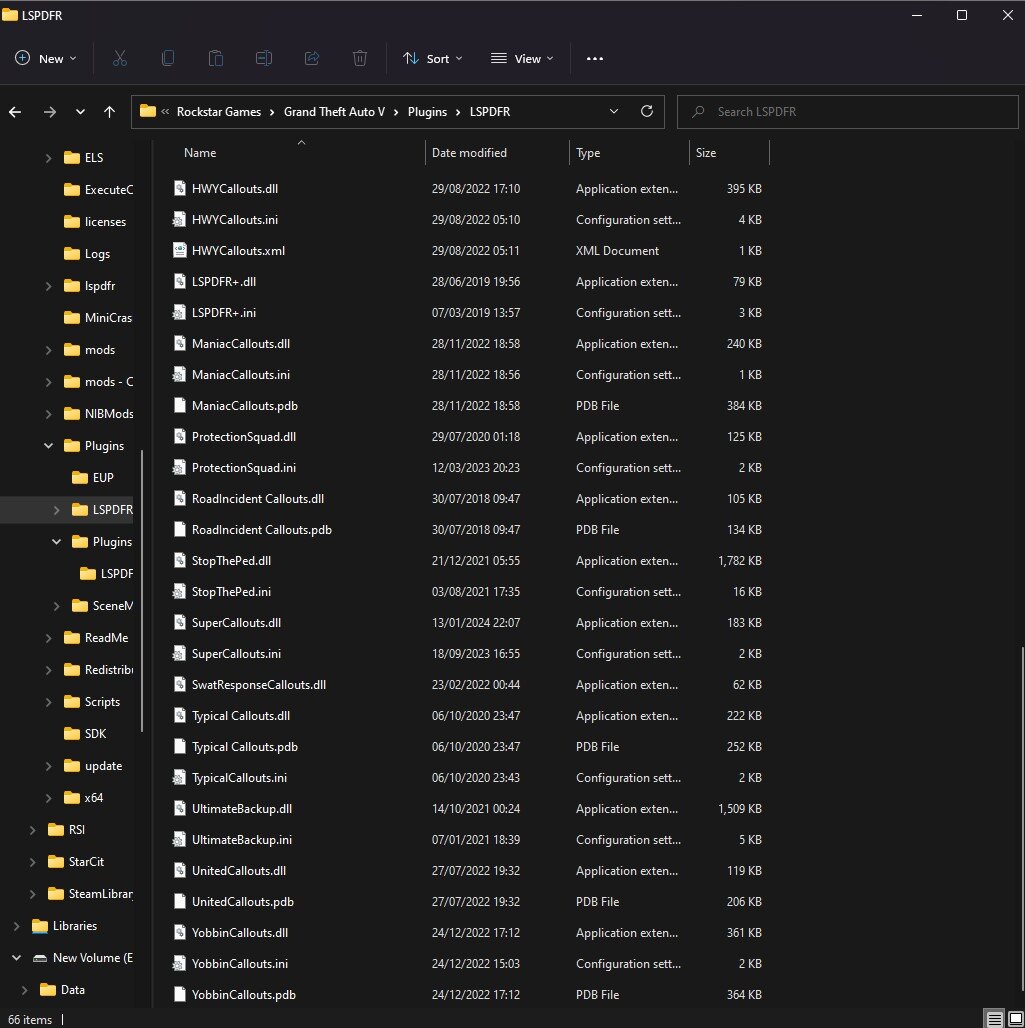Click the Delete trash icon
This screenshot has width=1025, height=1028.
coord(360,59)
